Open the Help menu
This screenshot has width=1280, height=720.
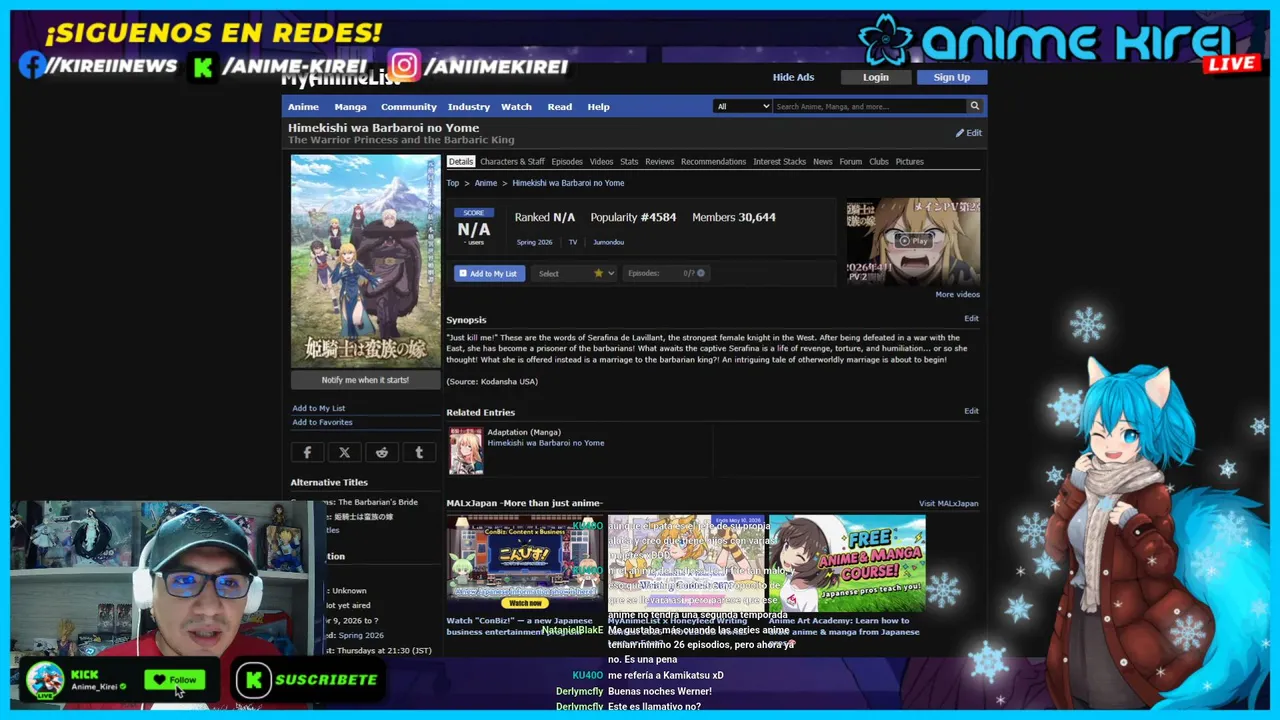click(x=598, y=107)
